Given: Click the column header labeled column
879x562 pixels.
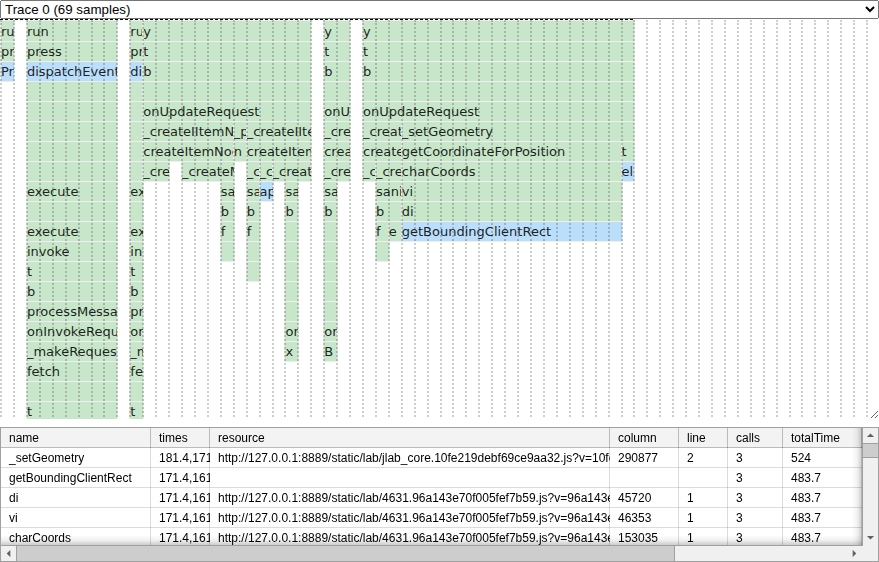Looking at the screenshot, I should [x=644, y=438].
